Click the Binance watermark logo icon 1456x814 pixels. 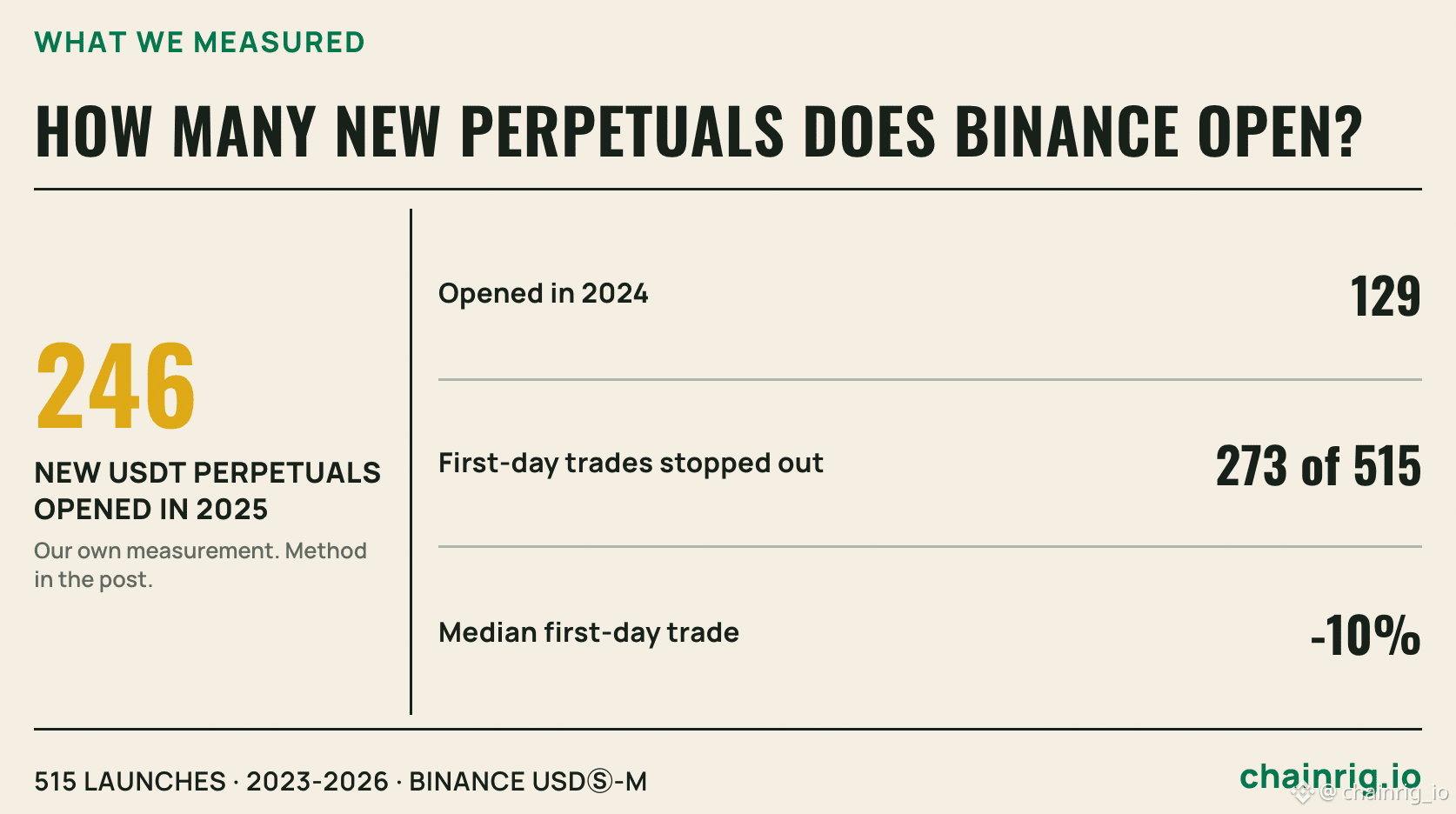(1302, 792)
